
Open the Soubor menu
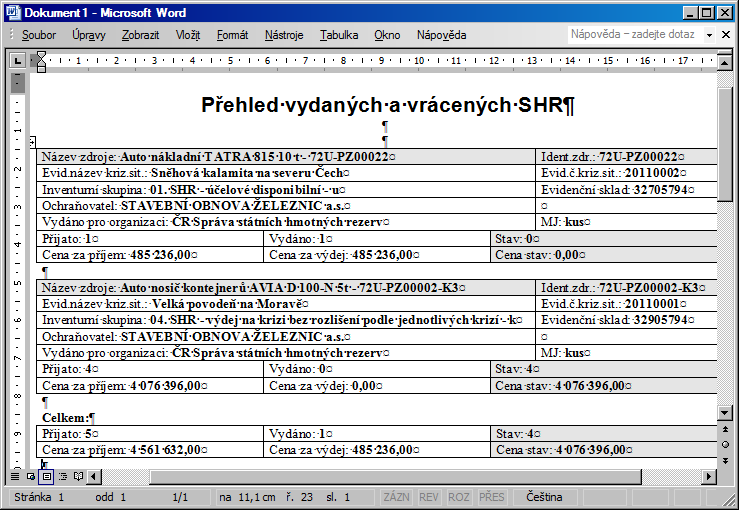39,35
